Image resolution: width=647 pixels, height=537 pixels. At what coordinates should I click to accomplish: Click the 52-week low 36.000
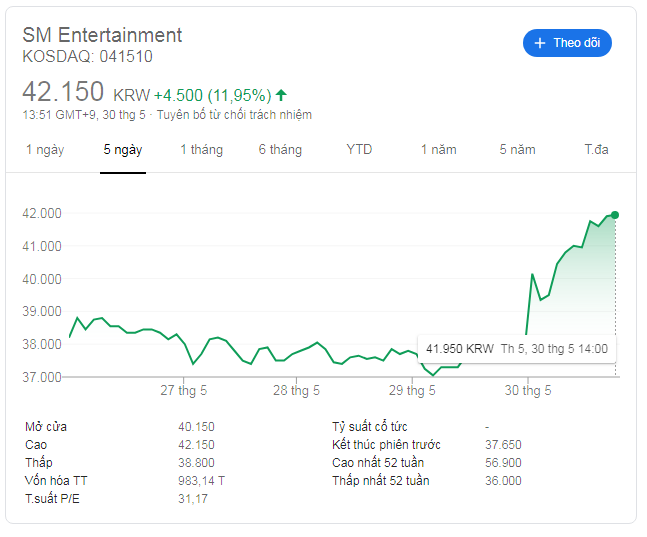[x=503, y=481]
